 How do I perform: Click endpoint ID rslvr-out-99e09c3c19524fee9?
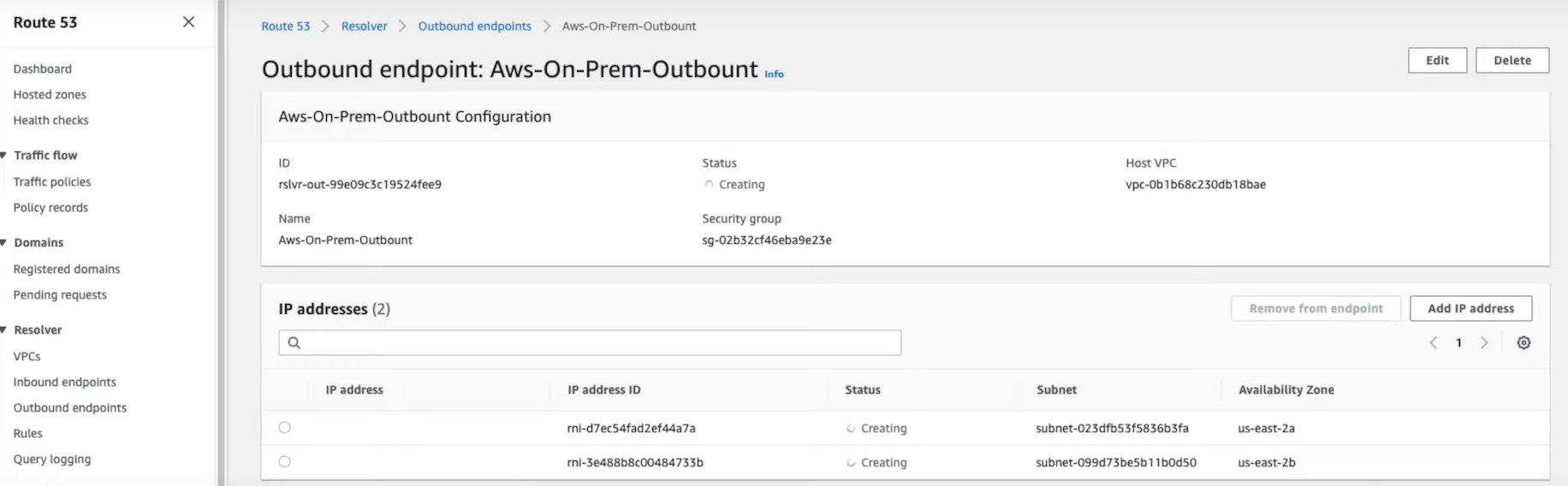(x=360, y=185)
